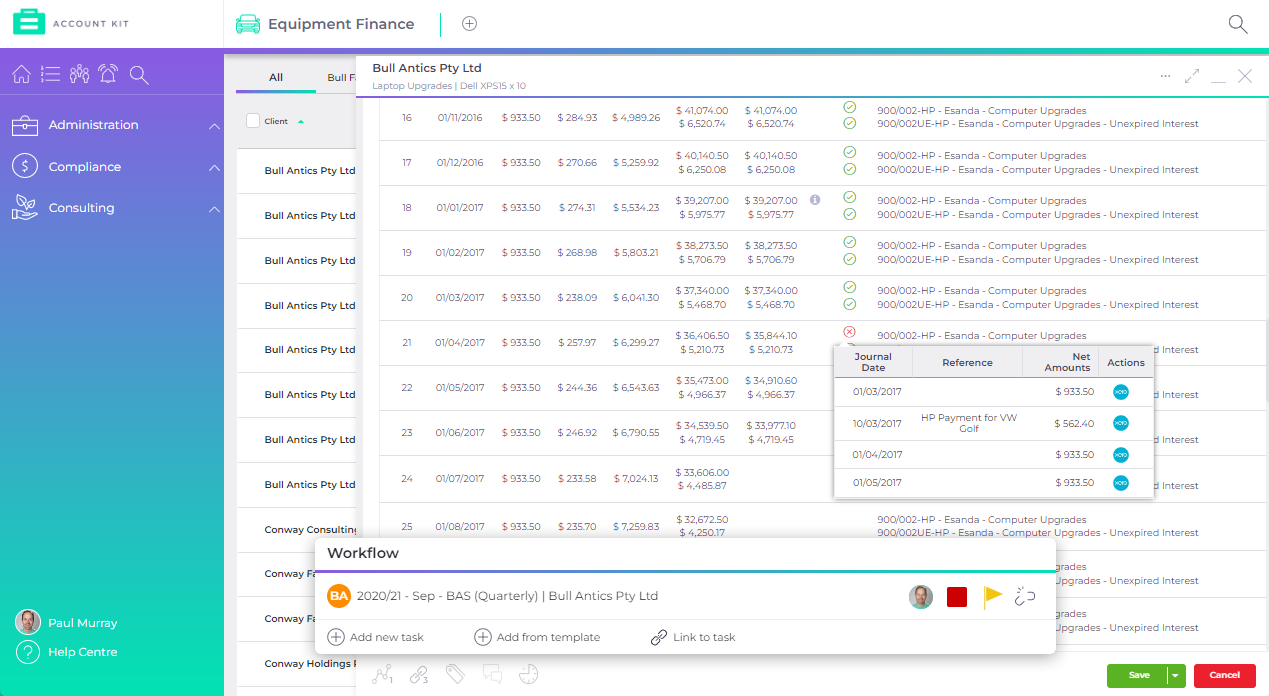This screenshot has height=696, width=1269.
Task: Collapse the Compliance section chevron
Action: click(214, 168)
